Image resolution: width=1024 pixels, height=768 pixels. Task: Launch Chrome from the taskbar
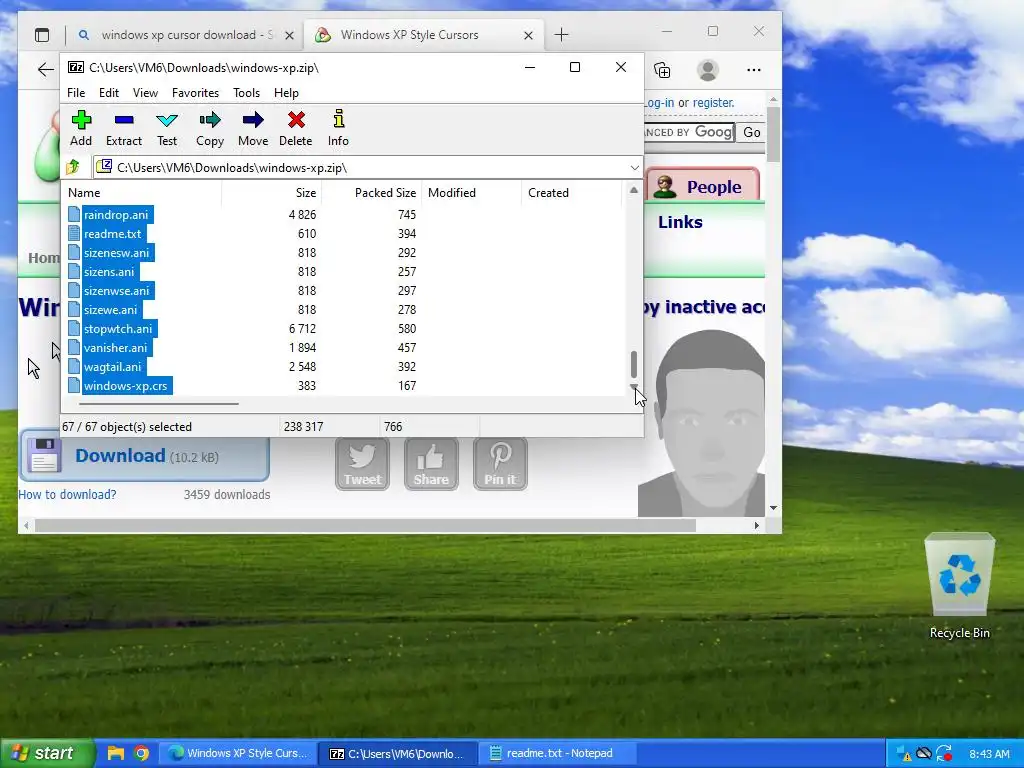(141, 753)
